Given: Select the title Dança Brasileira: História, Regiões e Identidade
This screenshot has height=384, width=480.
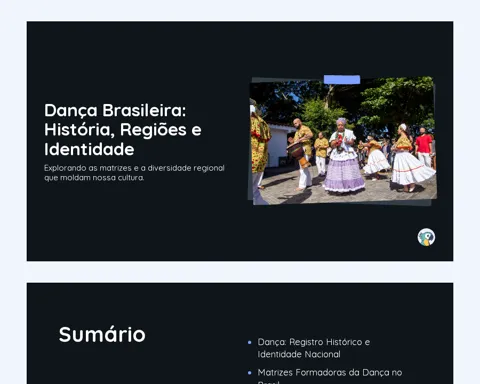Looking at the screenshot, I should [x=123, y=129].
